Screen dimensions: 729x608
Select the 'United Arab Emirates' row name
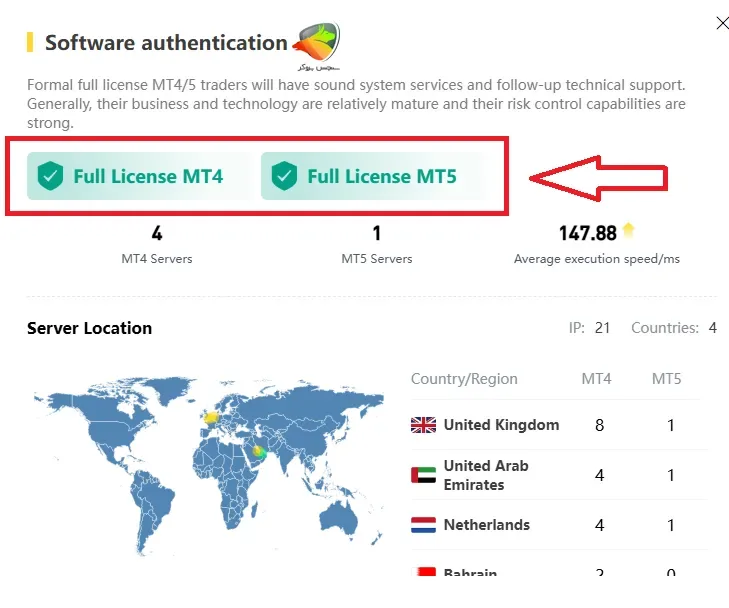tap(486, 475)
